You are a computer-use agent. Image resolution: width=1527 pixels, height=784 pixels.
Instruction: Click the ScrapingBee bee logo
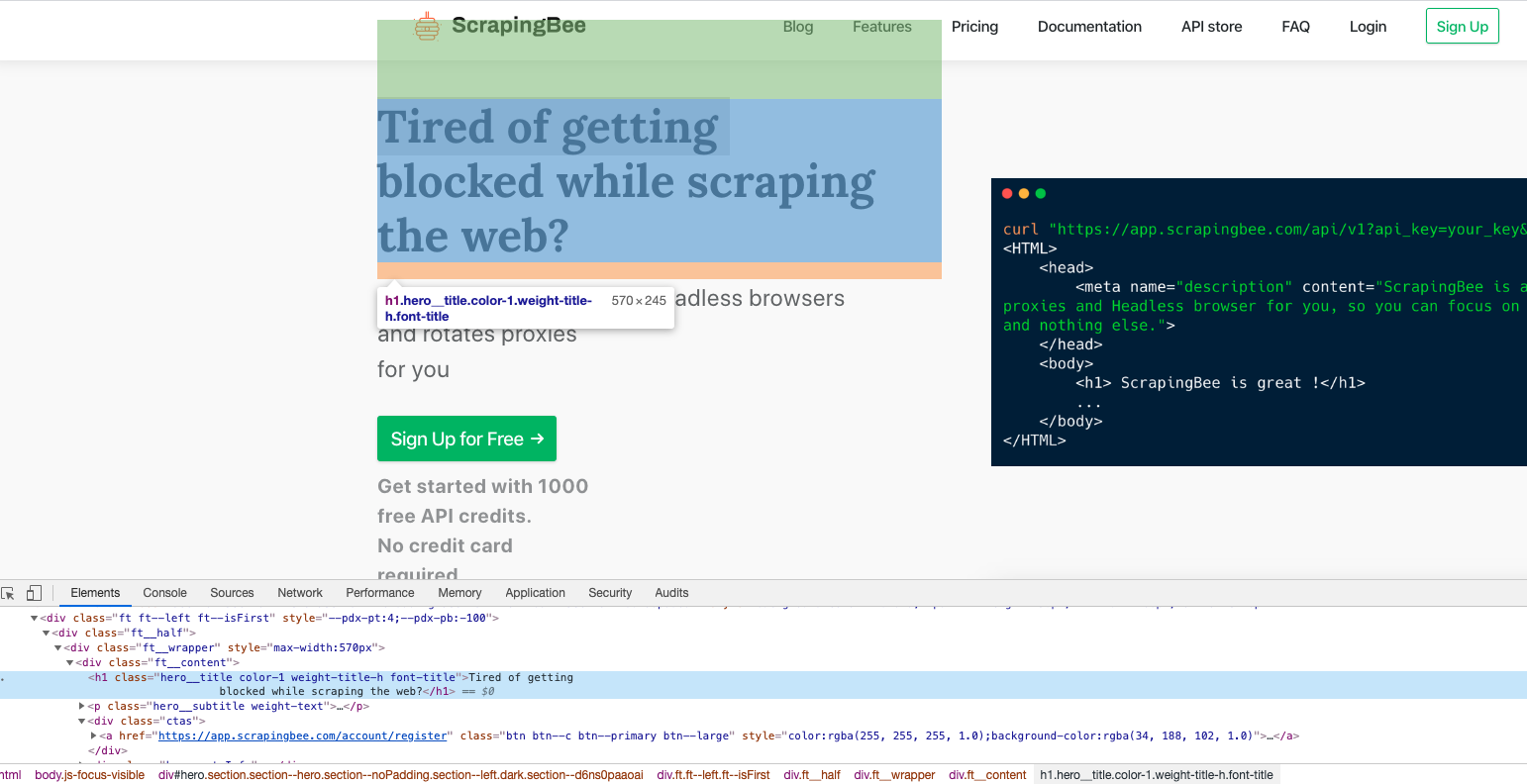pyautogui.click(x=427, y=26)
